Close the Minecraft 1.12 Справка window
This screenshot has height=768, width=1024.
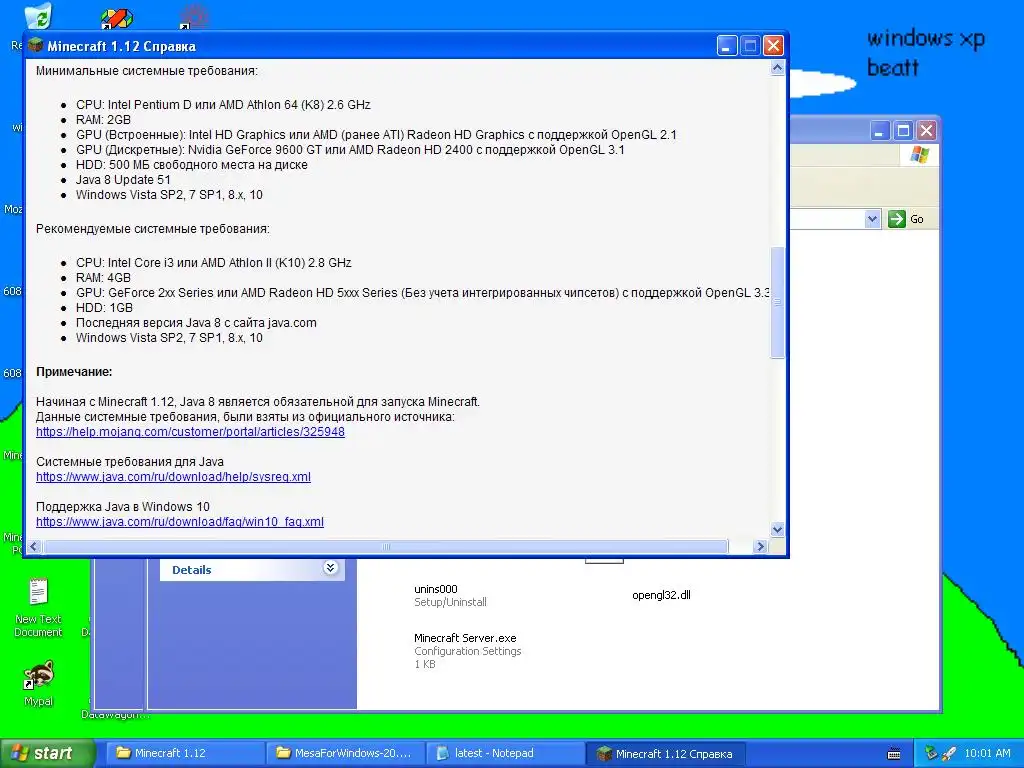click(x=773, y=46)
